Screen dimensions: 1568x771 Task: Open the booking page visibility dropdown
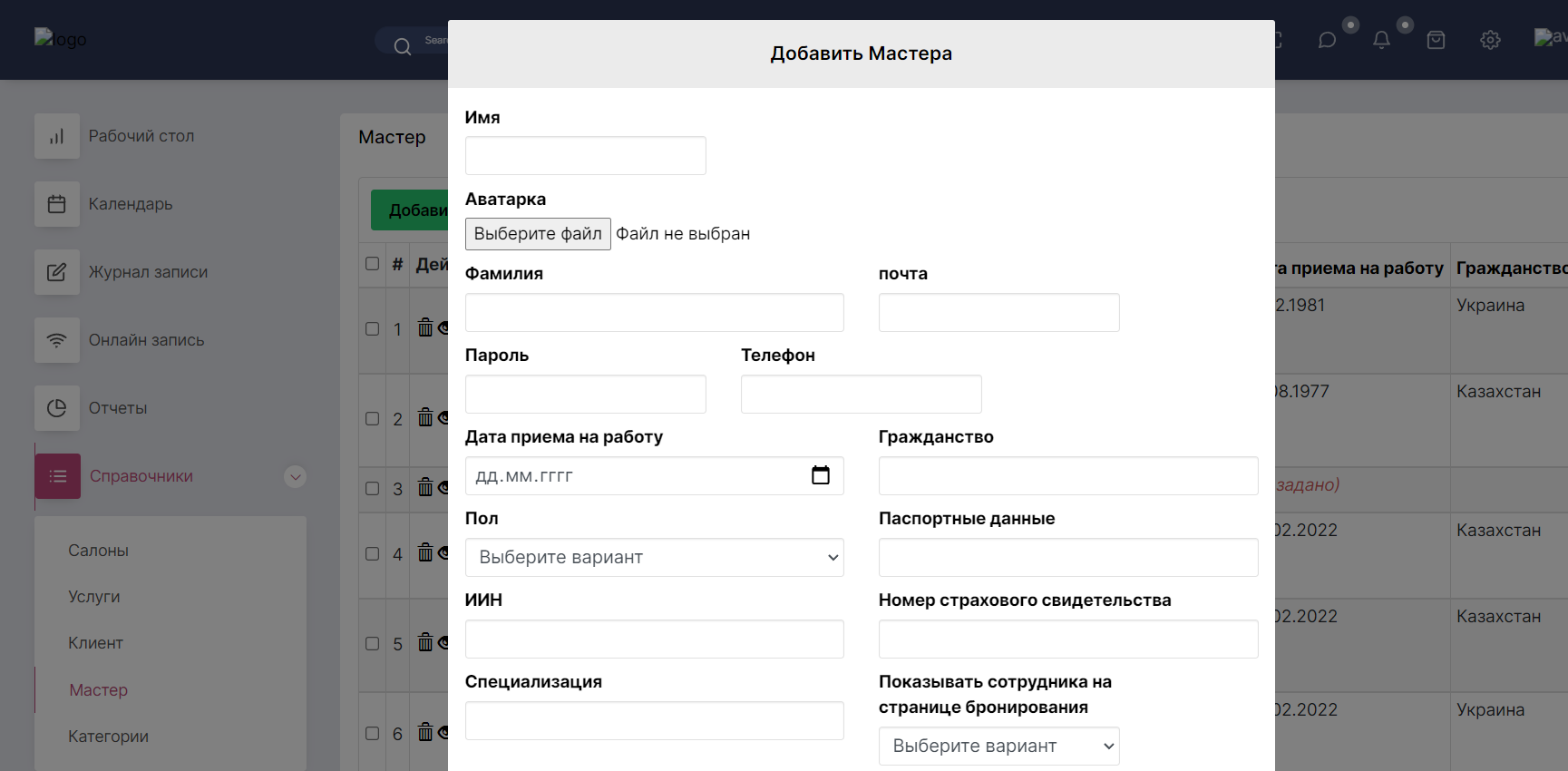998,746
